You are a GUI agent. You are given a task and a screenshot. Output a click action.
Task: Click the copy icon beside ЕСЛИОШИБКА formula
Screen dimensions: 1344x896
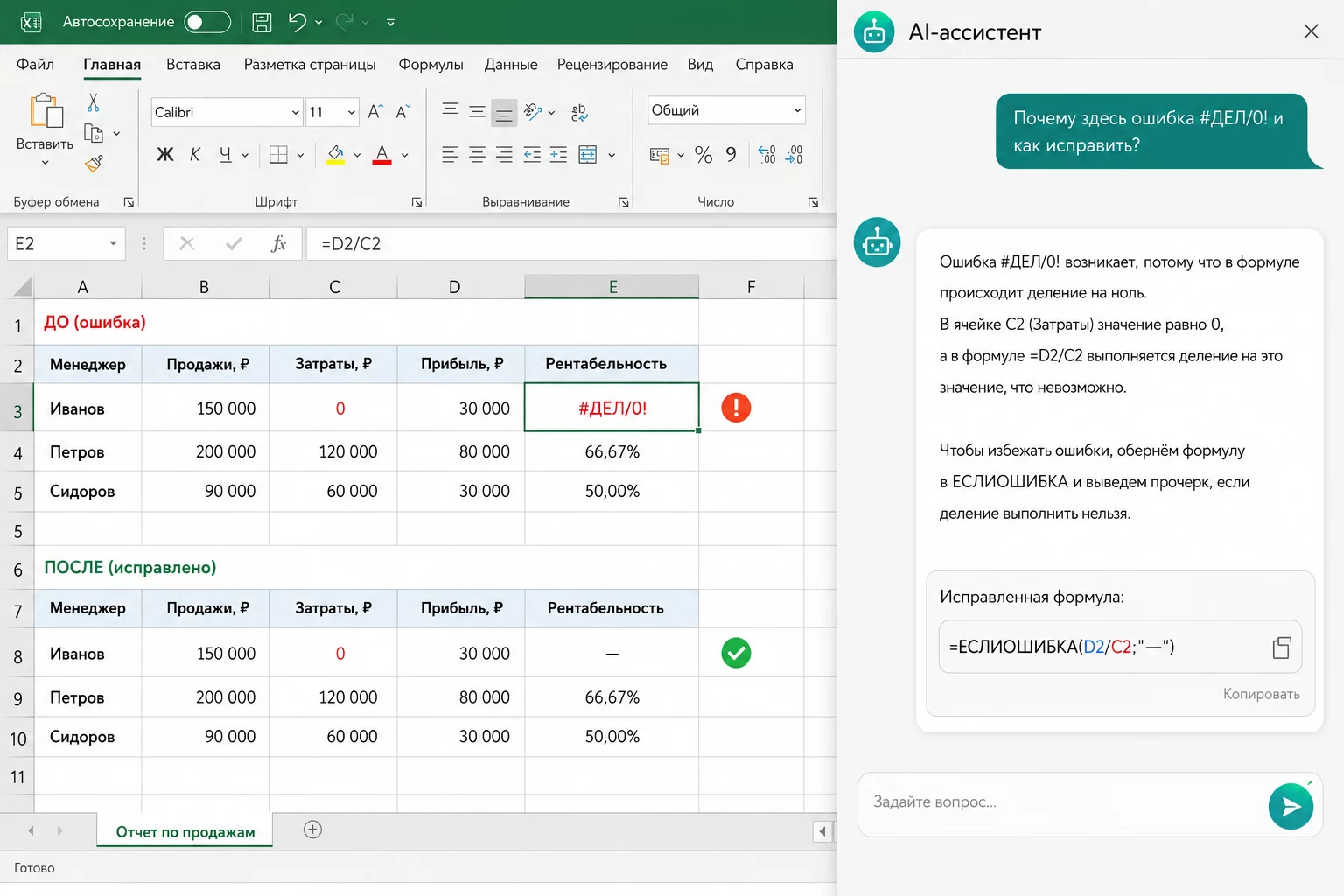tap(1282, 647)
